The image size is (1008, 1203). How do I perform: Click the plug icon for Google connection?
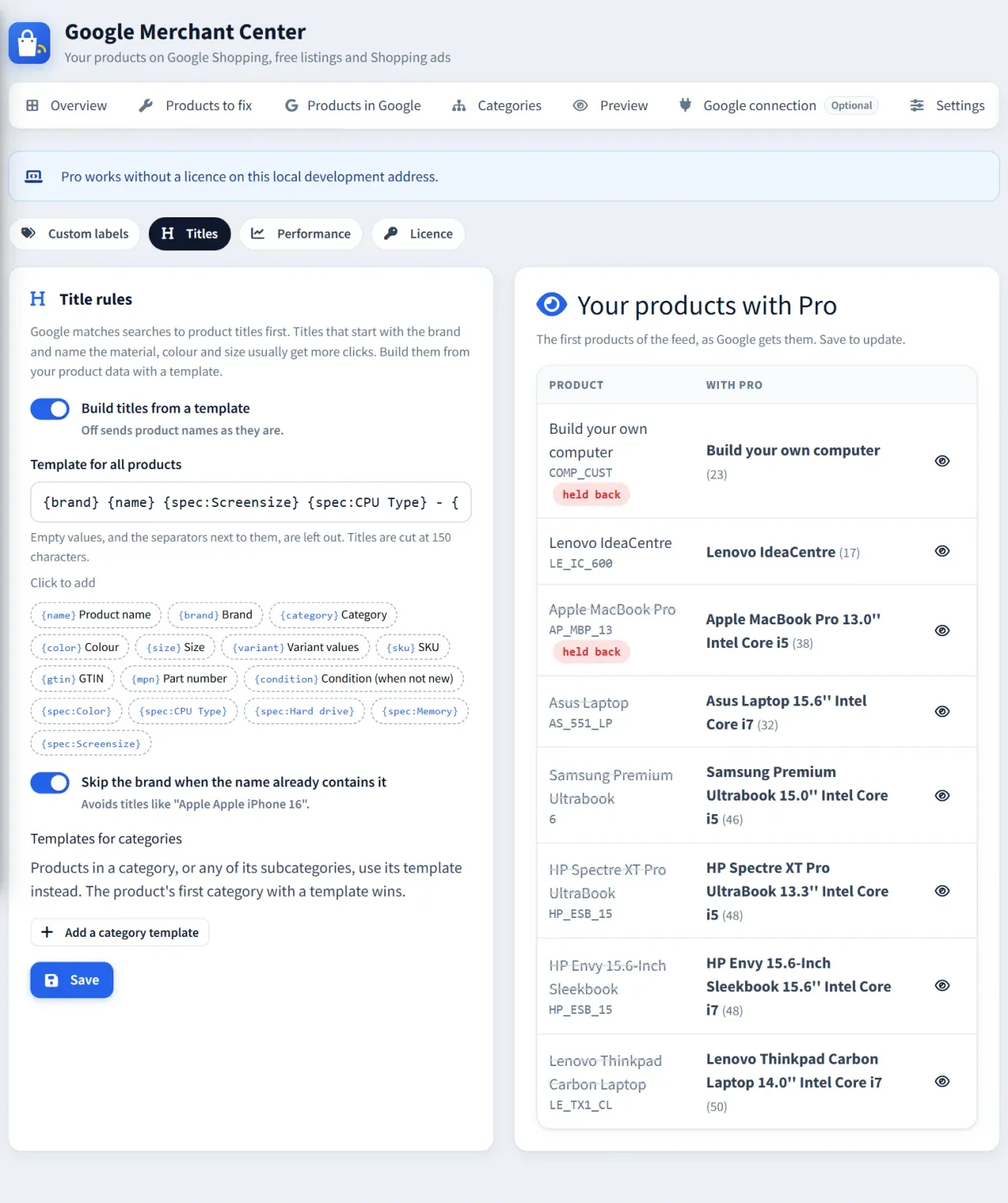tap(685, 105)
